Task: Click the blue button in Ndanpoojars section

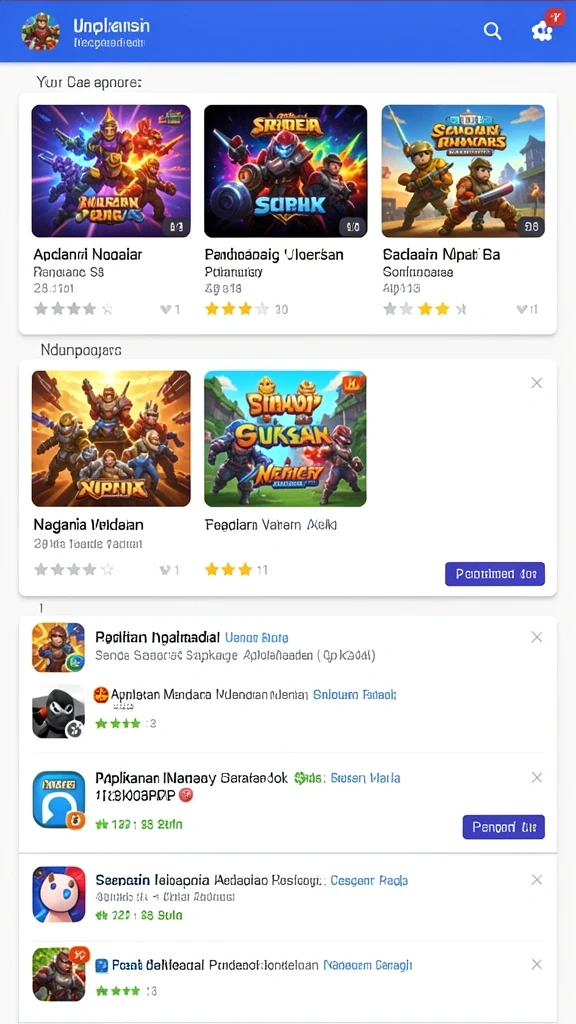Action: [x=495, y=574]
